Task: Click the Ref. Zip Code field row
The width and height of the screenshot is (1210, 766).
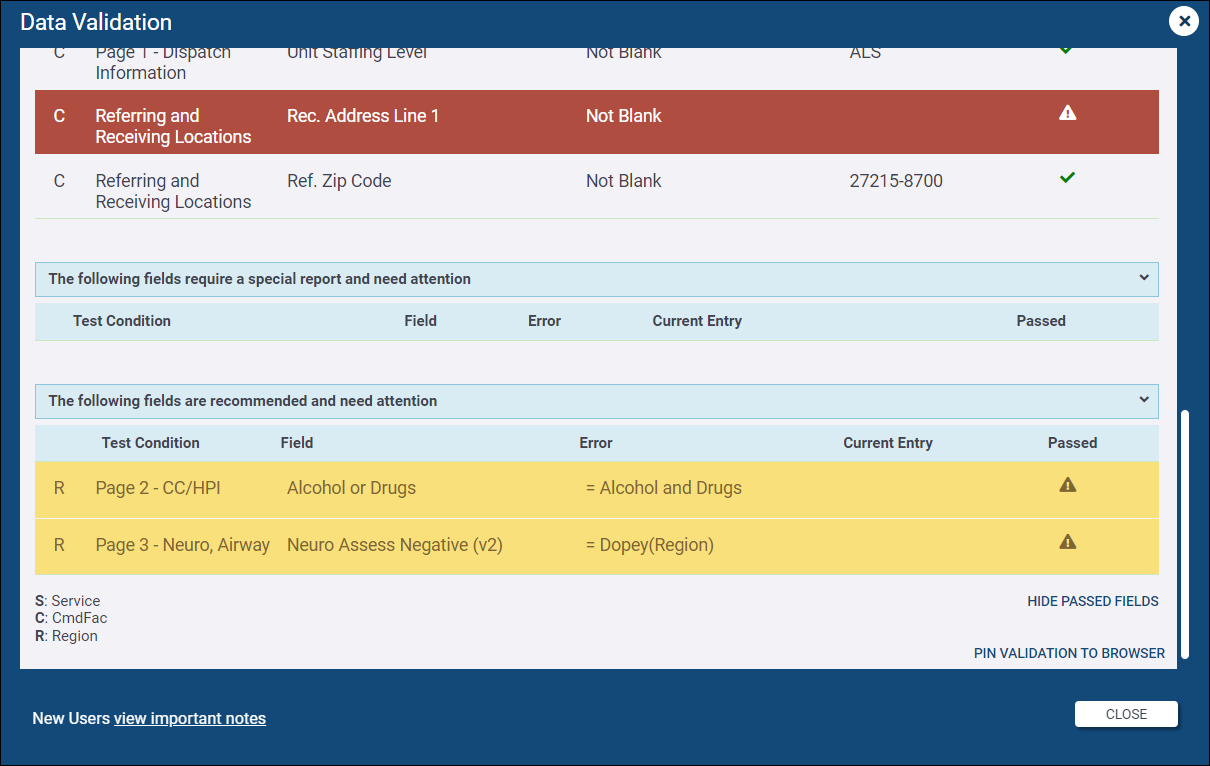Action: click(x=597, y=186)
